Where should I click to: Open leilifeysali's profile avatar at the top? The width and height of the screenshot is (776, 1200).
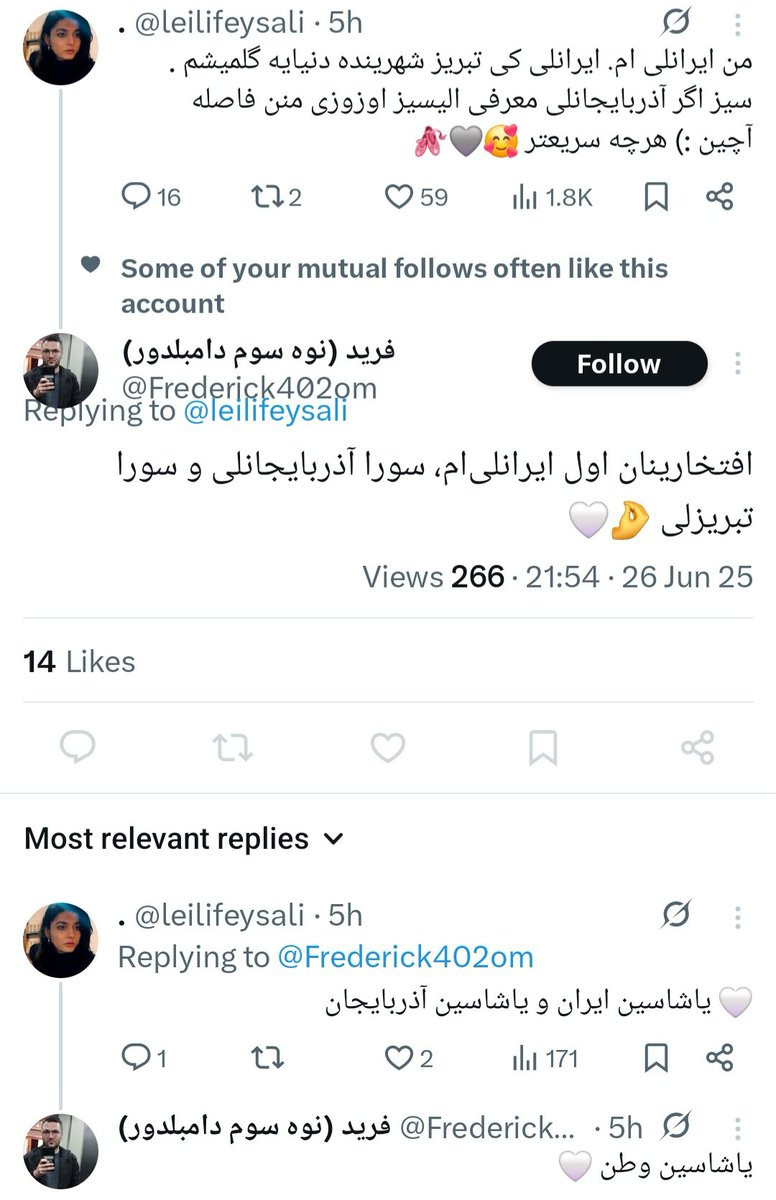coord(60,46)
